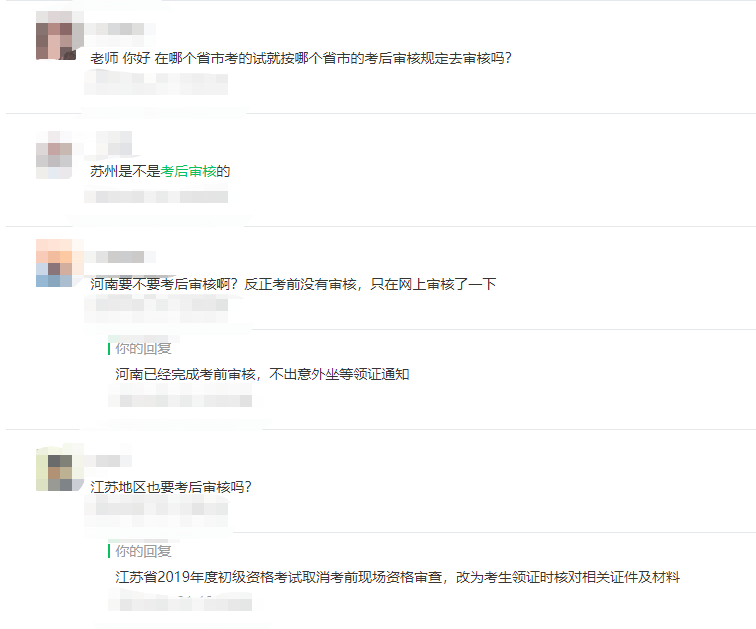Select the comment 江苏地区也要考后审核吗
756x629 pixels.
click(x=171, y=487)
